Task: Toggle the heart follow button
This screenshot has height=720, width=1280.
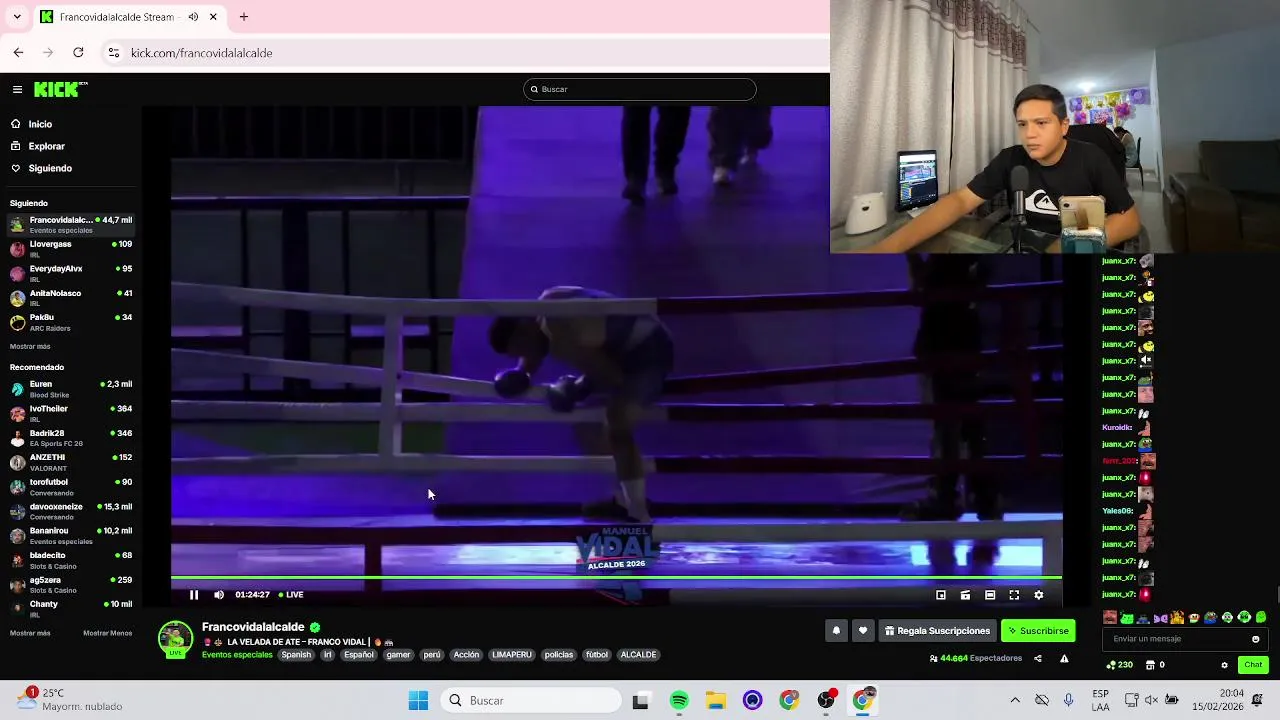Action: pyautogui.click(x=863, y=631)
